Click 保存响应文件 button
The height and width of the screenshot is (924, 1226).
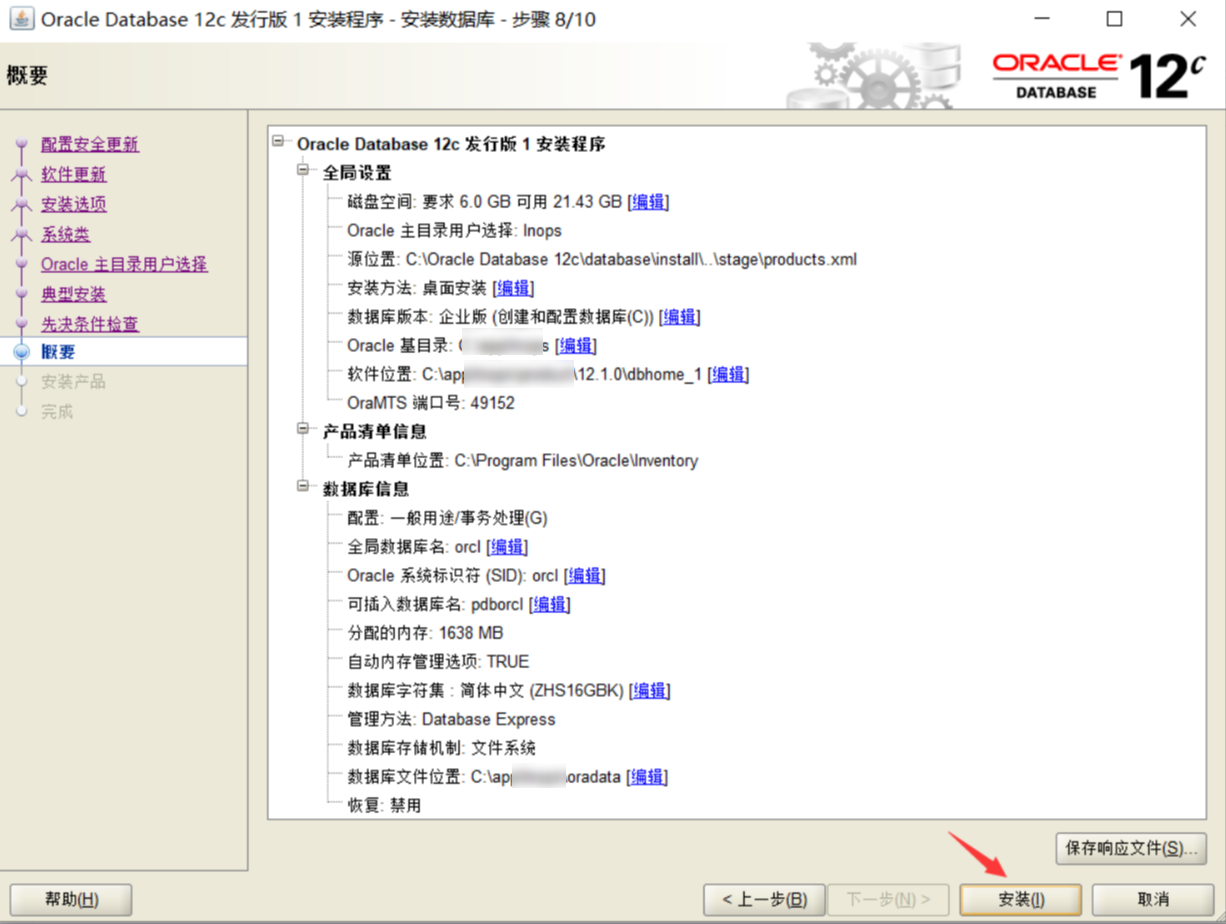coord(1131,849)
